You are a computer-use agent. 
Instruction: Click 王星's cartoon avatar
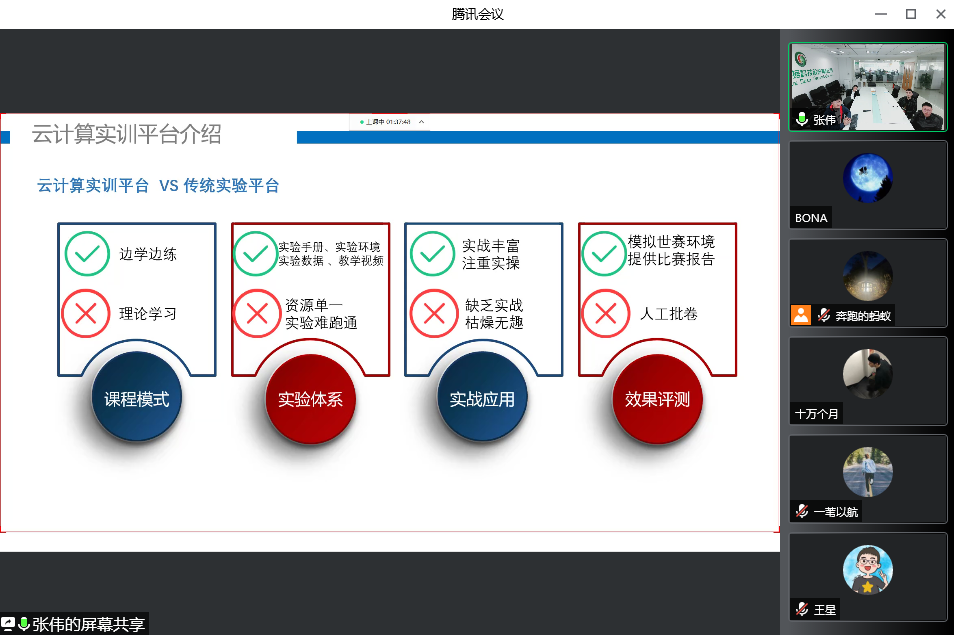(x=867, y=570)
